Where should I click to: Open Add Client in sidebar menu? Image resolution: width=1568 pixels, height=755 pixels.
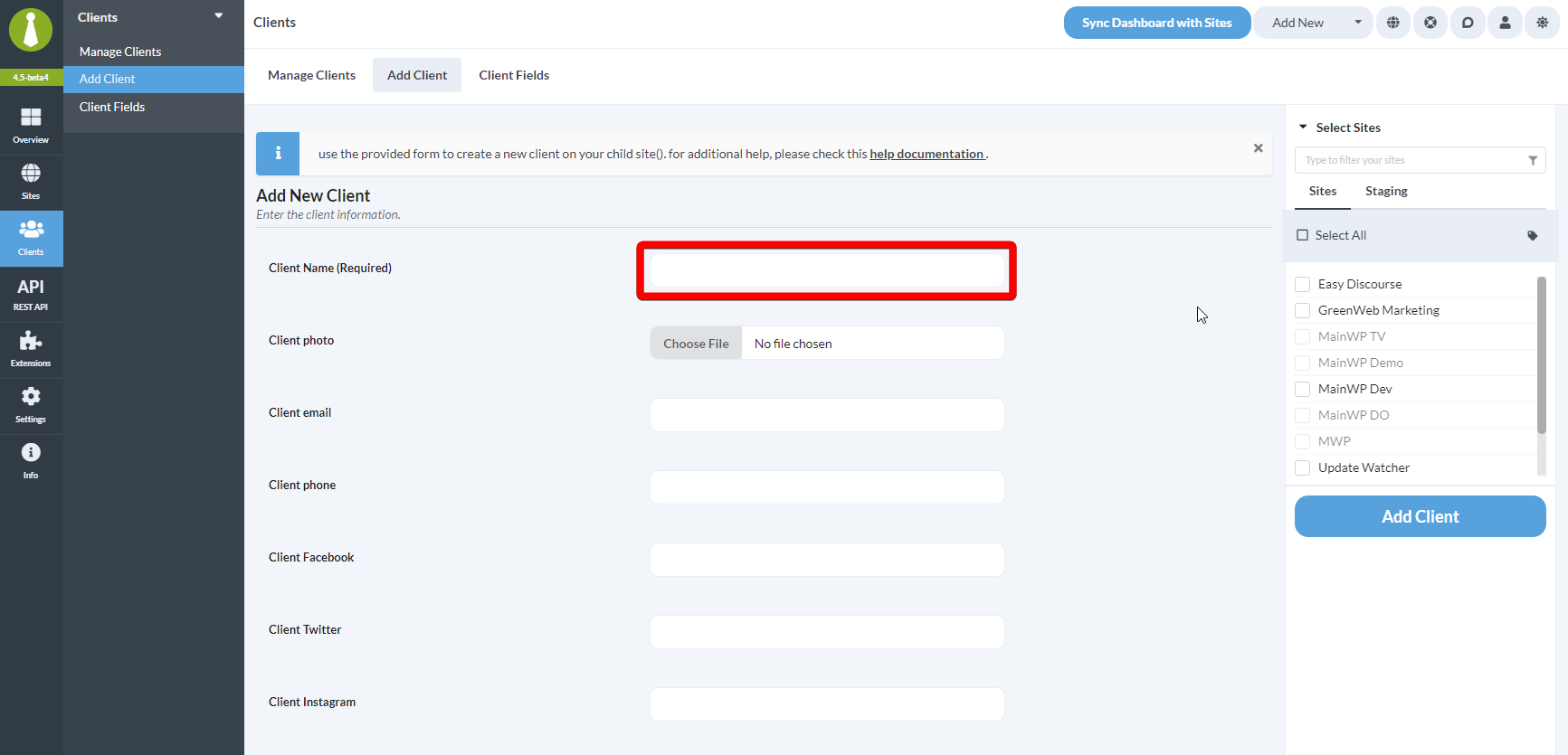(154, 79)
